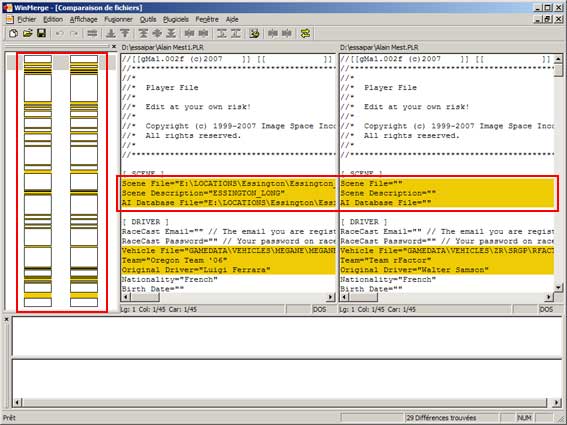567x425 pixels.
Task: Copy difference to left pane
Action: 203,34
